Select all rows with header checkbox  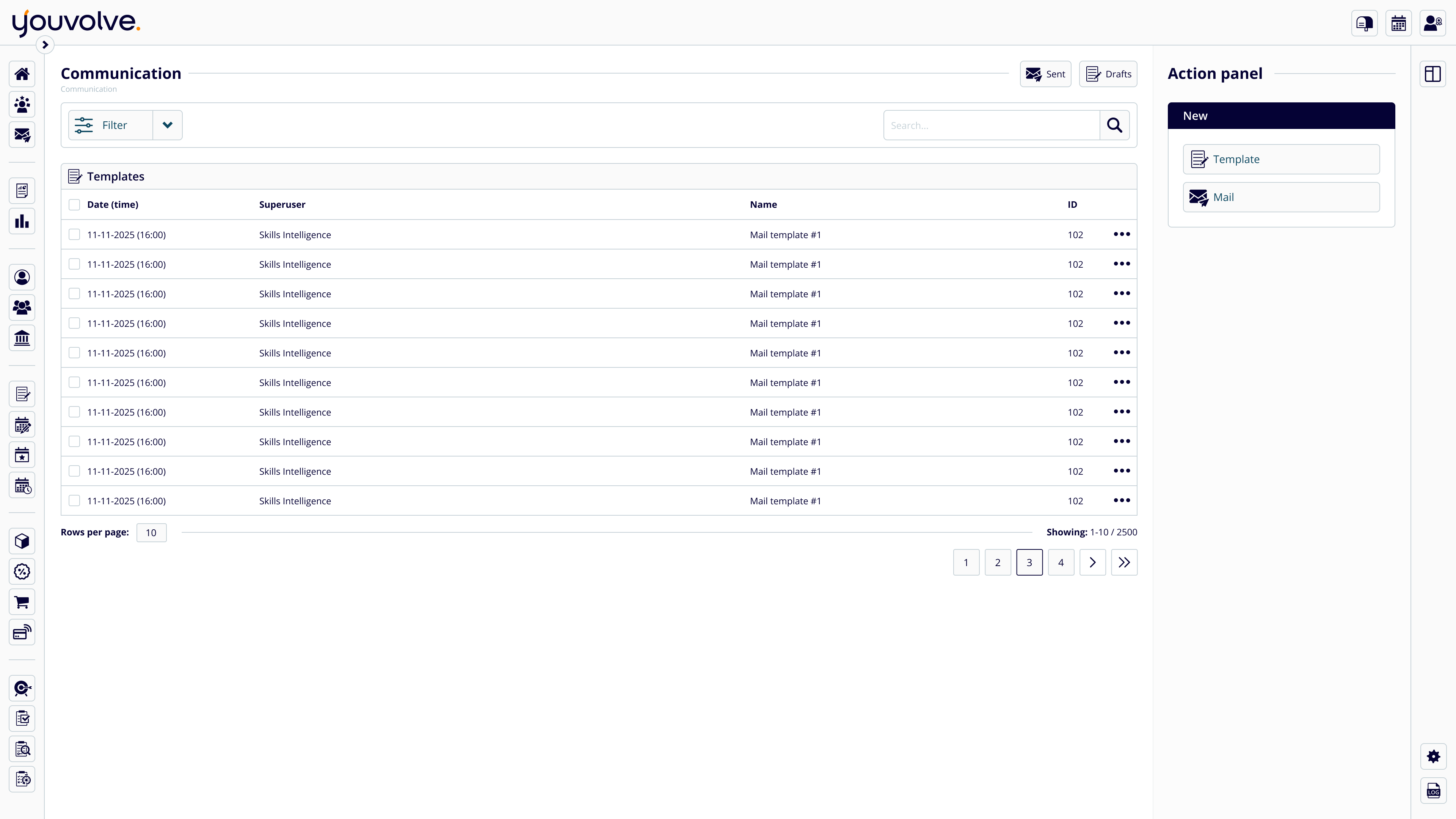(x=74, y=205)
